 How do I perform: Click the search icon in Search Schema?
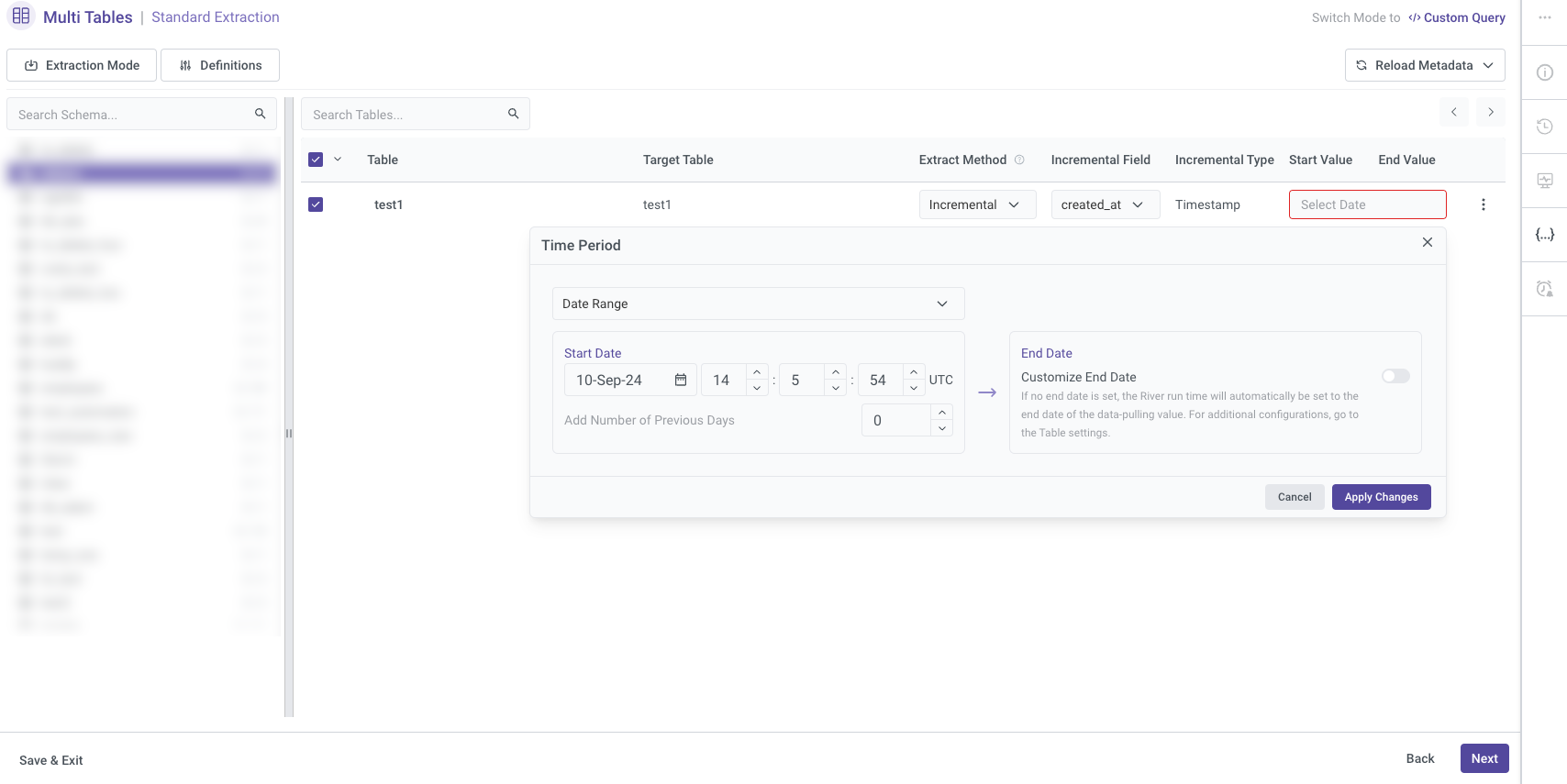click(261, 114)
